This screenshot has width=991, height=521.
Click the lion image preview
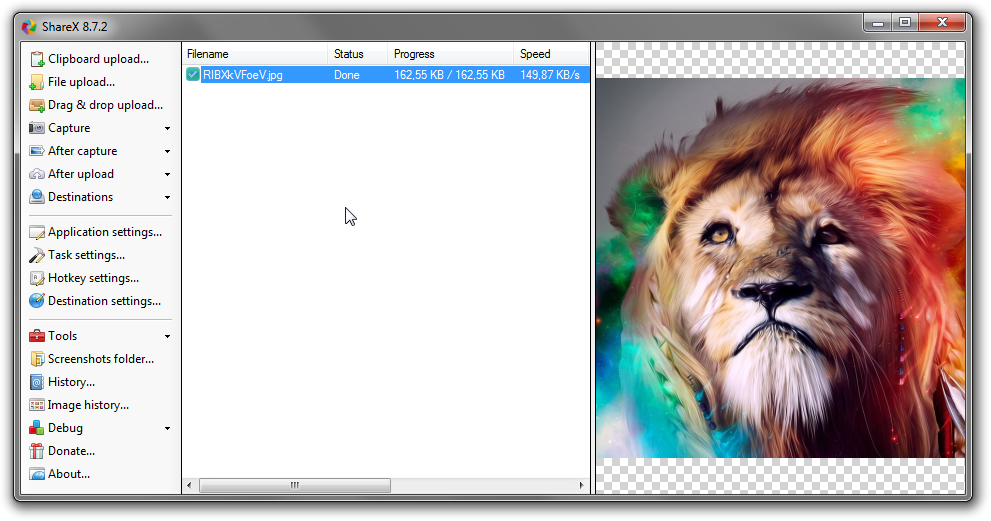tap(780, 268)
